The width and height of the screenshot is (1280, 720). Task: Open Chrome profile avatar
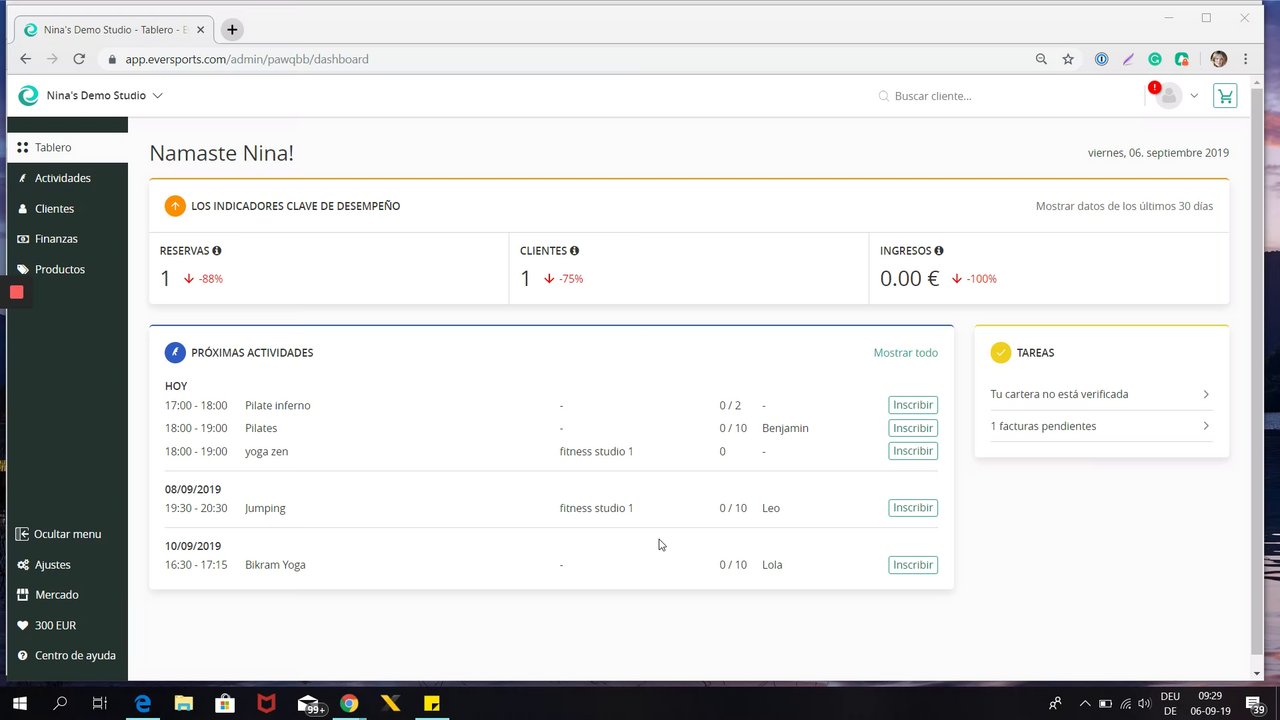click(1218, 59)
